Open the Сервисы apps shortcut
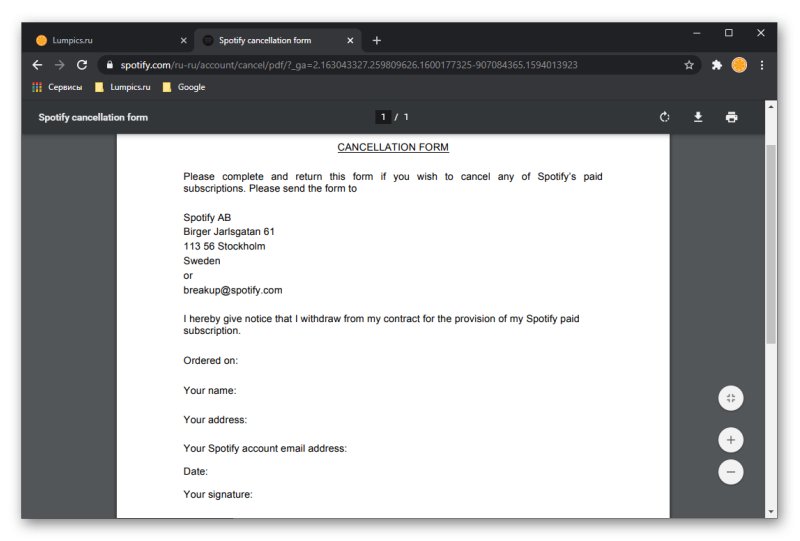This screenshot has width=800, height=541. click(57, 87)
